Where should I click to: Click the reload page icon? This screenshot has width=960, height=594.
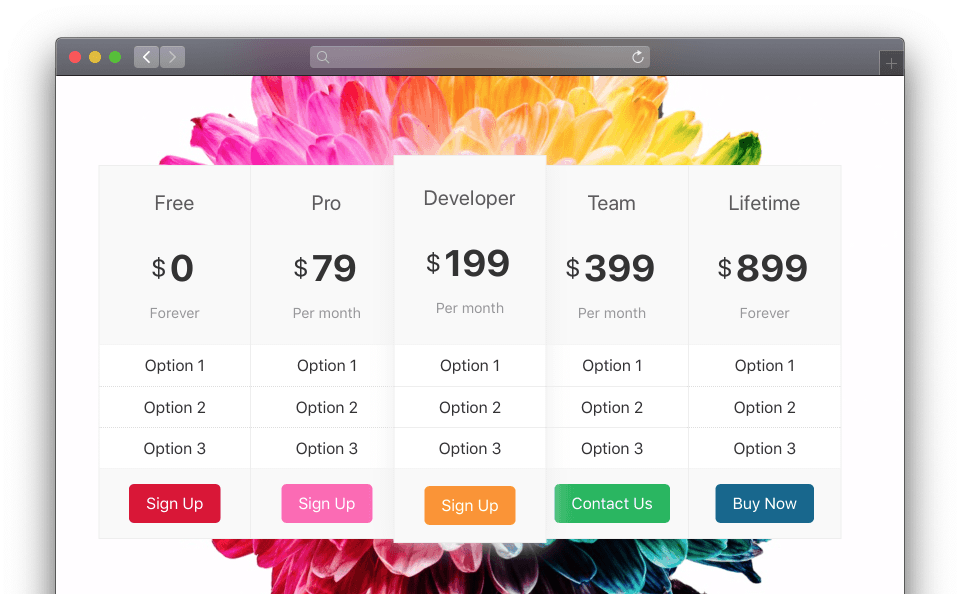(x=638, y=57)
